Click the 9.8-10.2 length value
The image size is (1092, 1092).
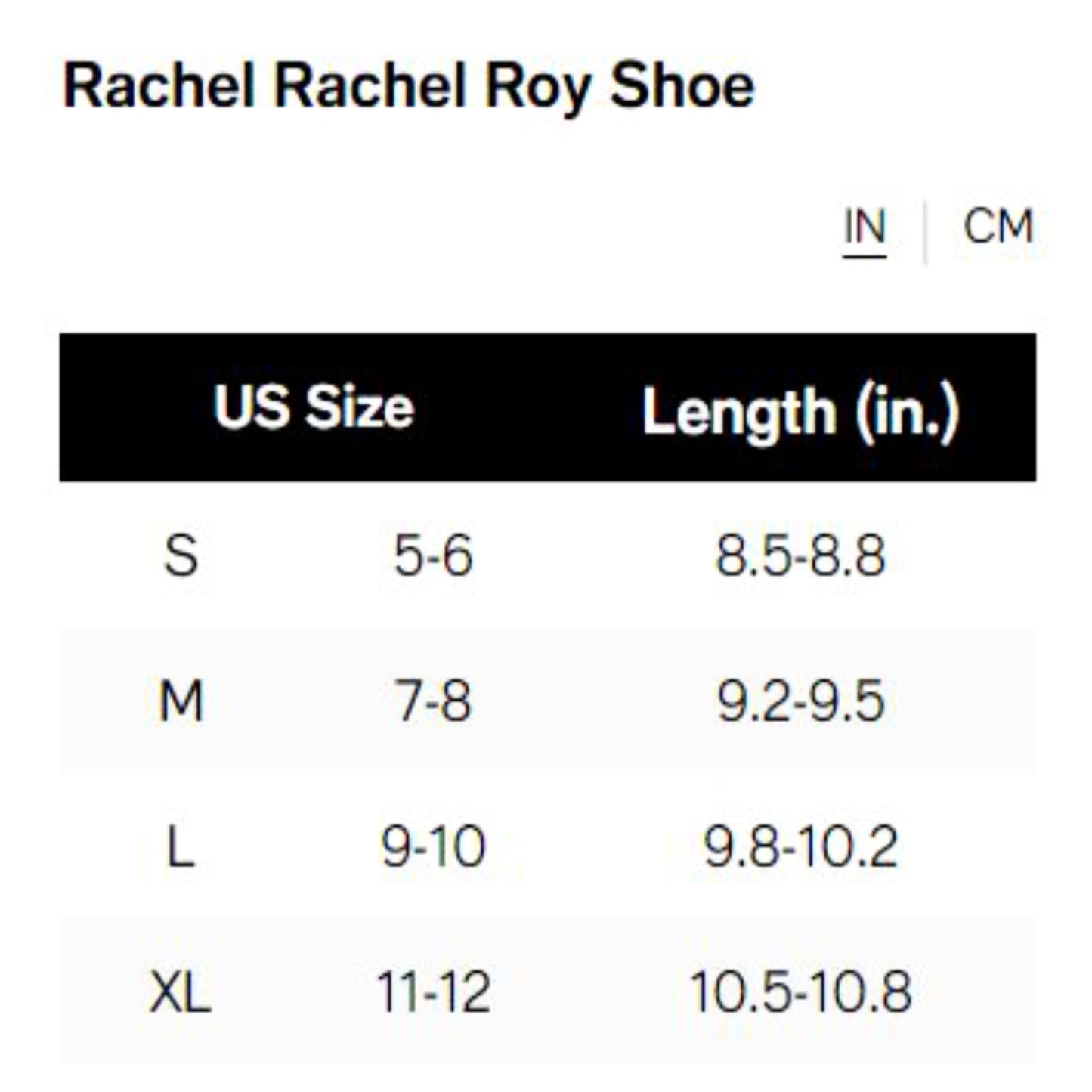[x=800, y=846]
